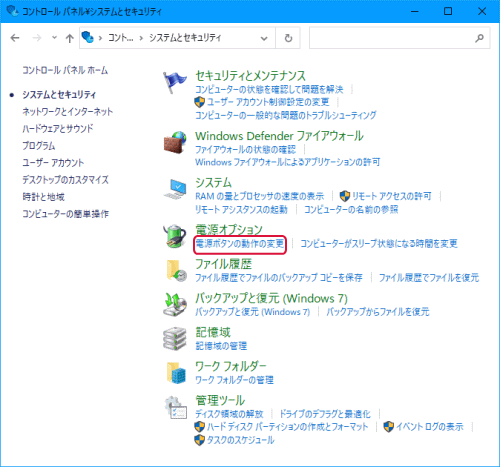Go up one level with up arrow
The height and width of the screenshot is (467, 500).
69,38
